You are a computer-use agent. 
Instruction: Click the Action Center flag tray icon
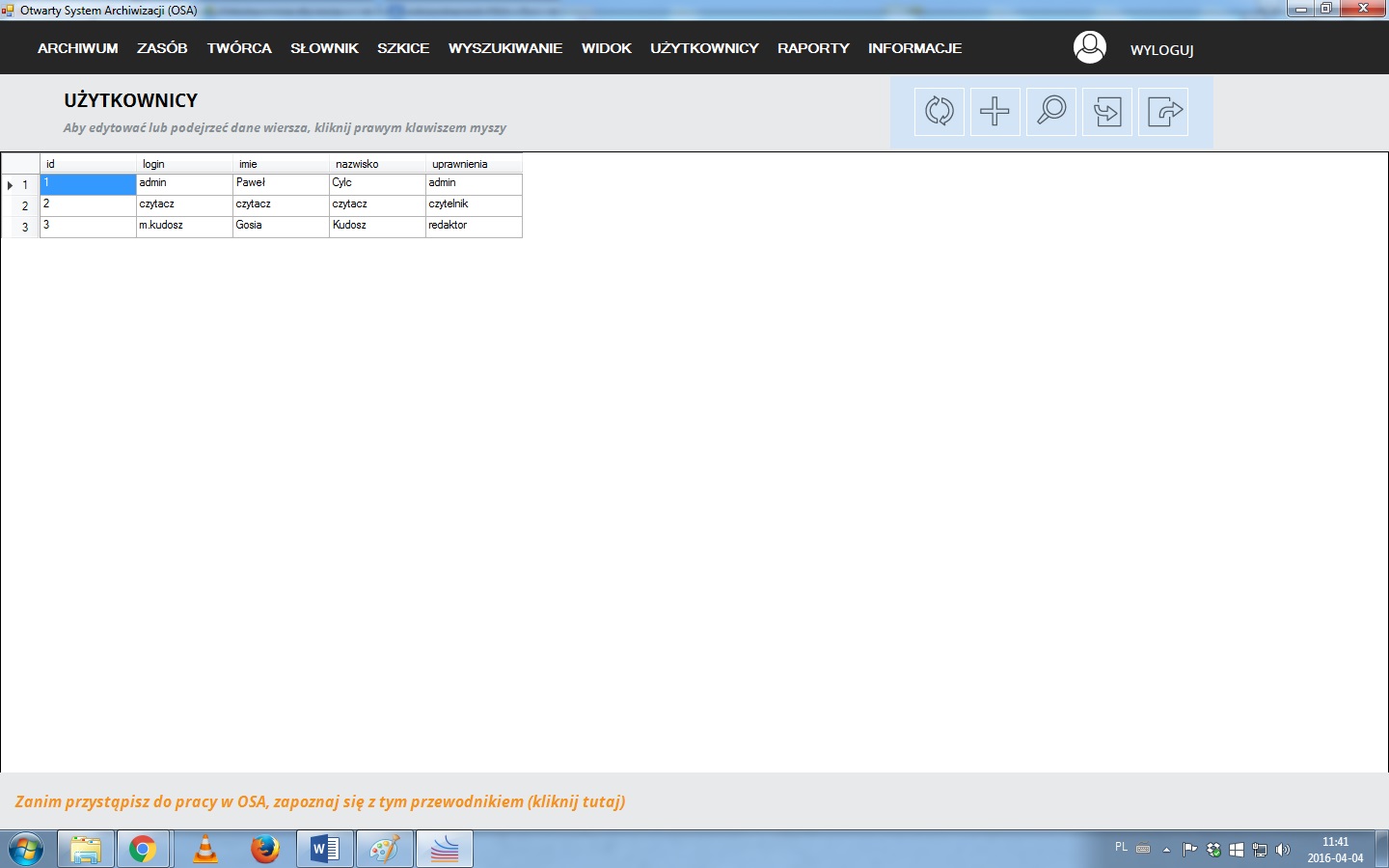point(1190,850)
